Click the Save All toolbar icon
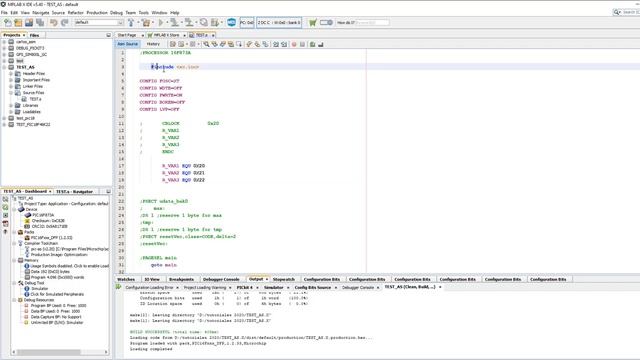Image resolution: width=640 pixels, height=360 pixels. [40, 22]
